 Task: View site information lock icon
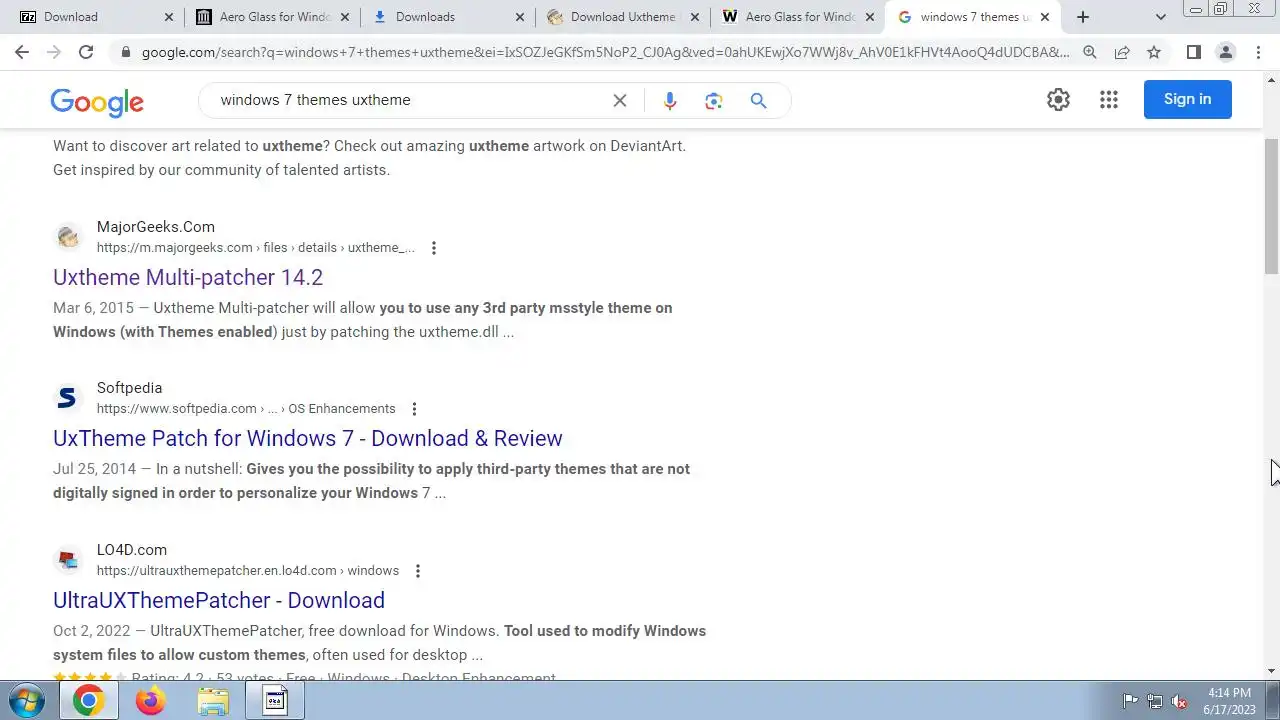point(125,52)
